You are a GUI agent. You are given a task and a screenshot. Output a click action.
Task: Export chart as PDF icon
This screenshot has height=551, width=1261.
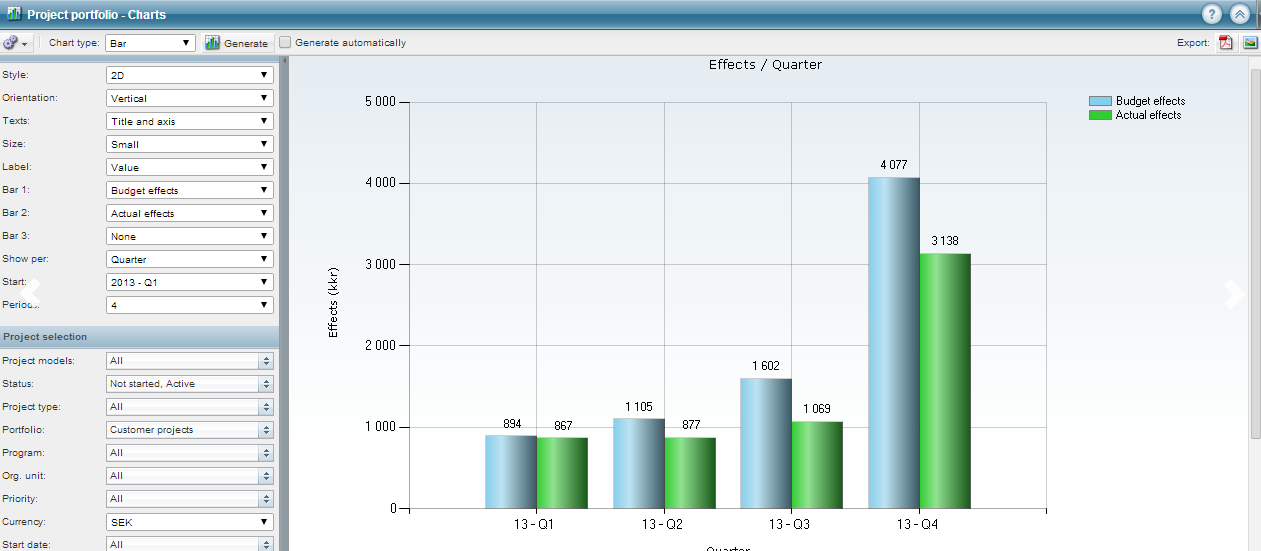[1226, 43]
